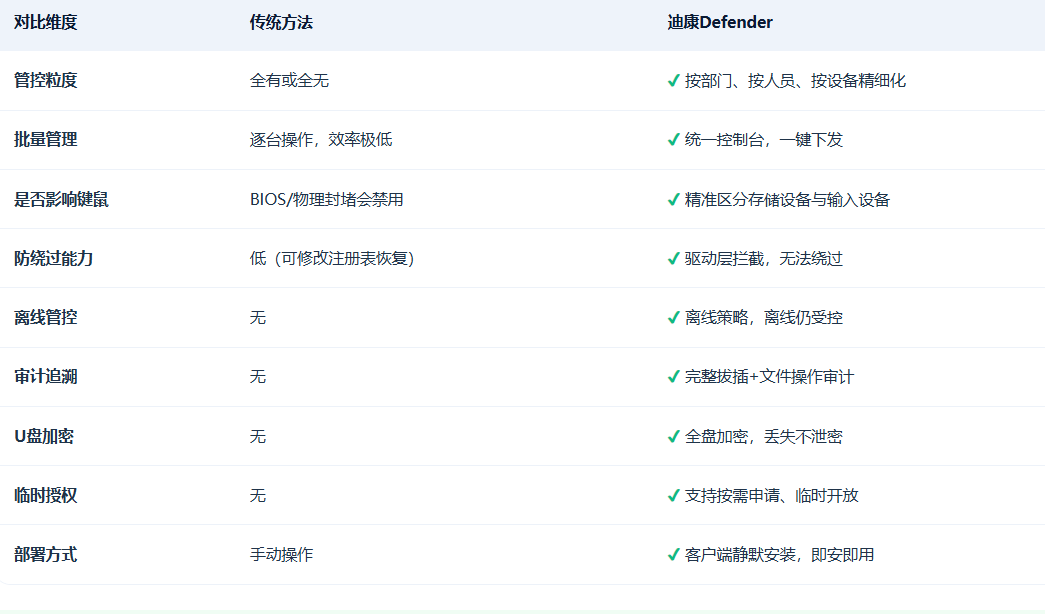This screenshot has height=614, width=1045.
Task: Select the 传统方法 column header
Action: pyautogui.click(x=281, y=23)
